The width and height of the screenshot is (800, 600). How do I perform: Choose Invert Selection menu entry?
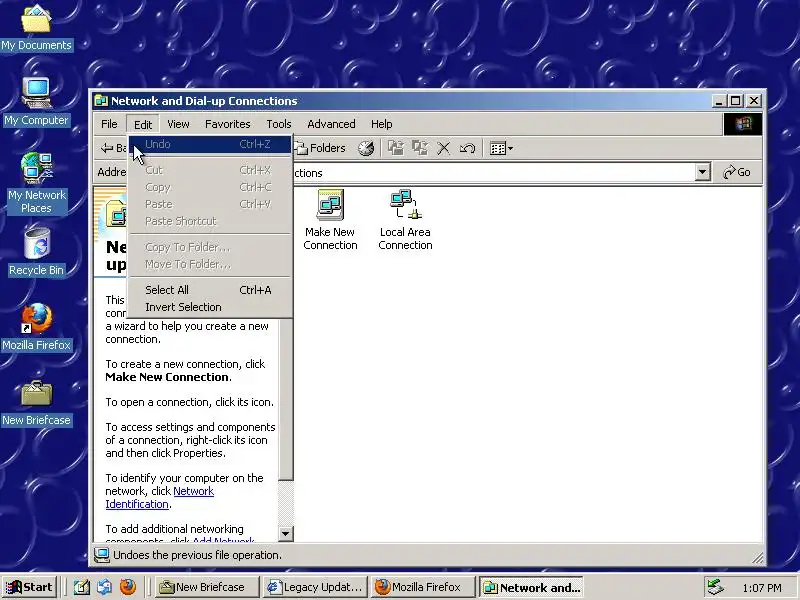210,307
